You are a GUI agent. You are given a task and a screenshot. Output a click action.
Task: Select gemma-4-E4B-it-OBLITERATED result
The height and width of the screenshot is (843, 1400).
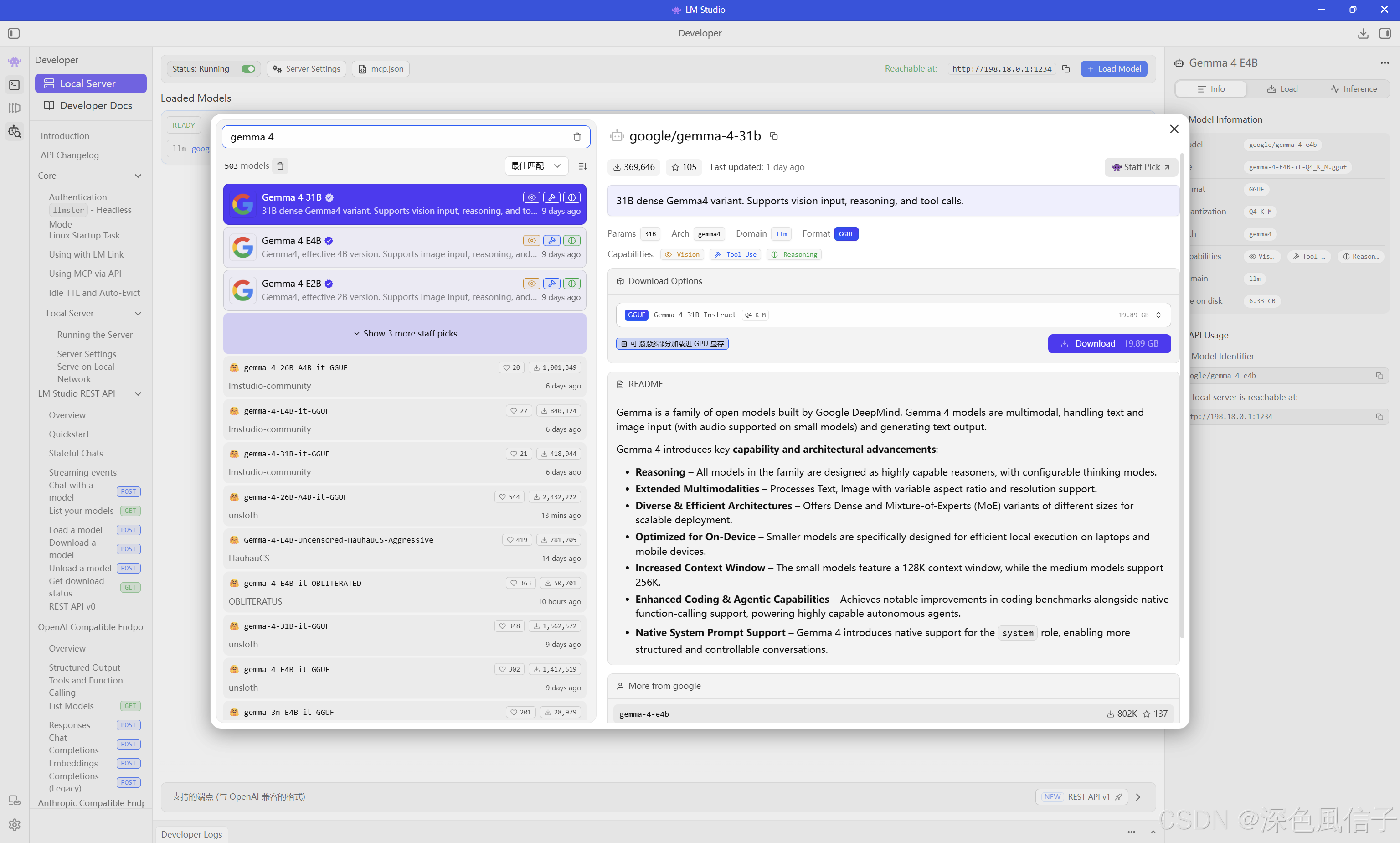click(405, 592)
